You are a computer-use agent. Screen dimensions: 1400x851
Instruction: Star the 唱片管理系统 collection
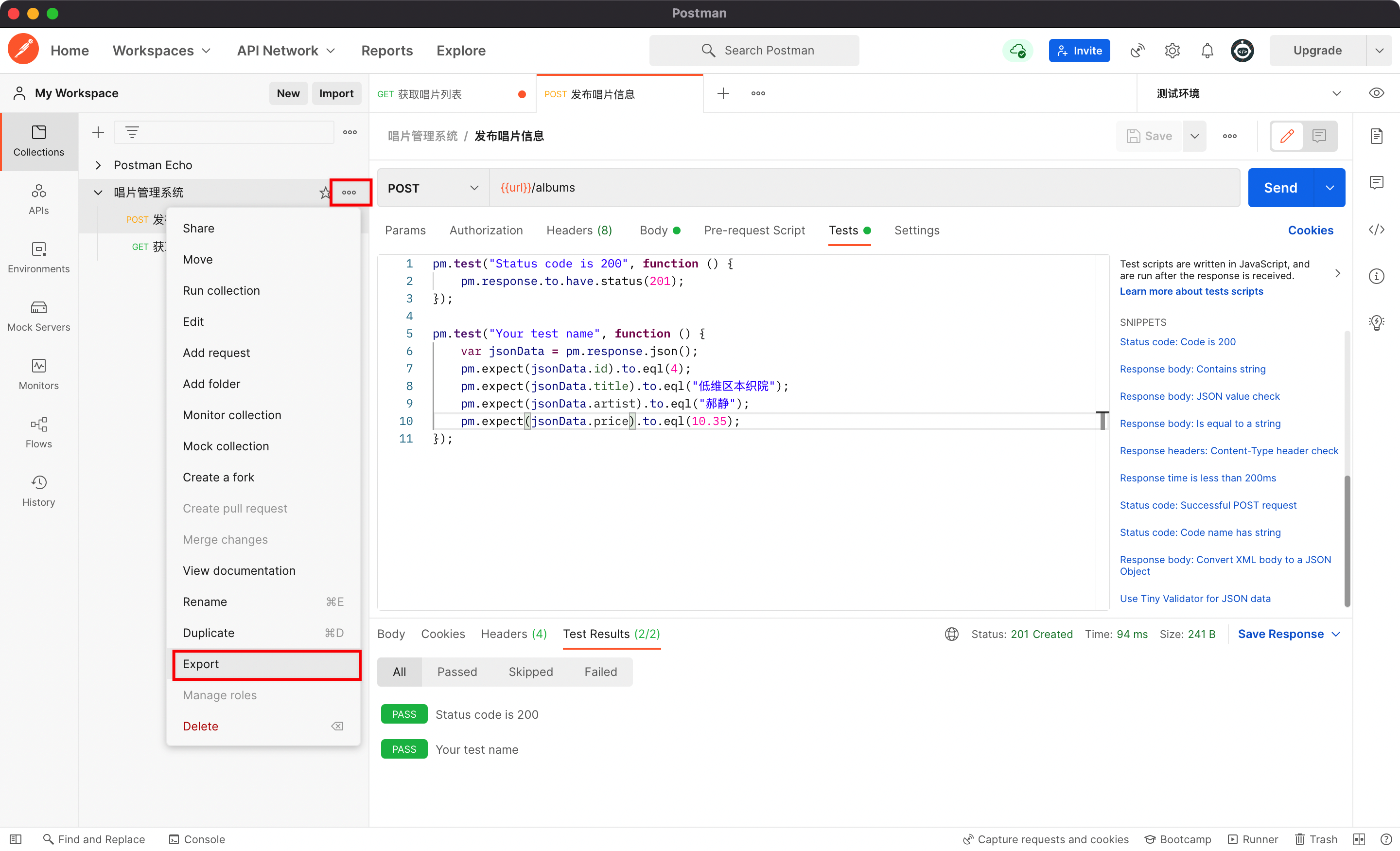click(324, 193)
